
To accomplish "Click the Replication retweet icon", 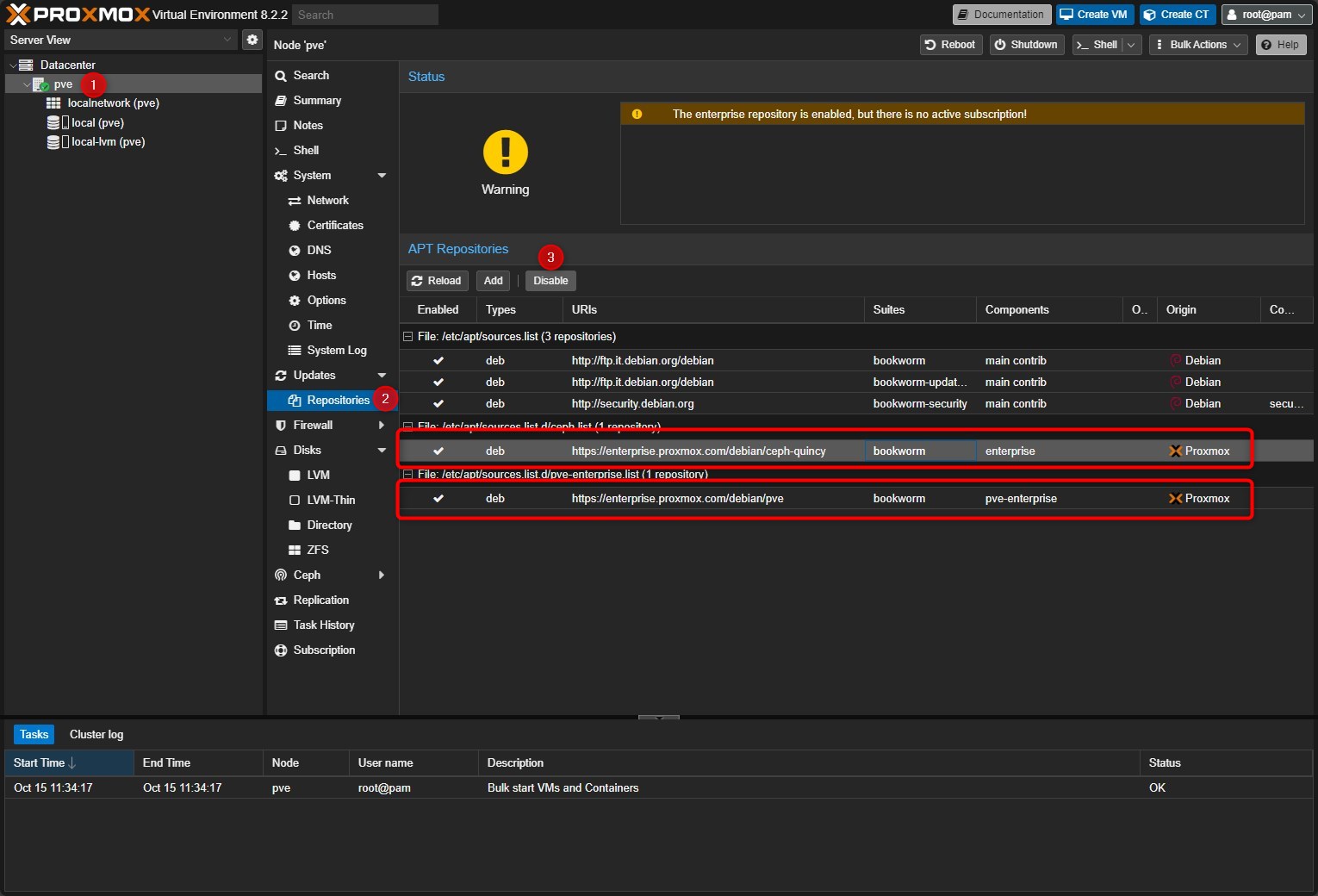I will 281,600.
